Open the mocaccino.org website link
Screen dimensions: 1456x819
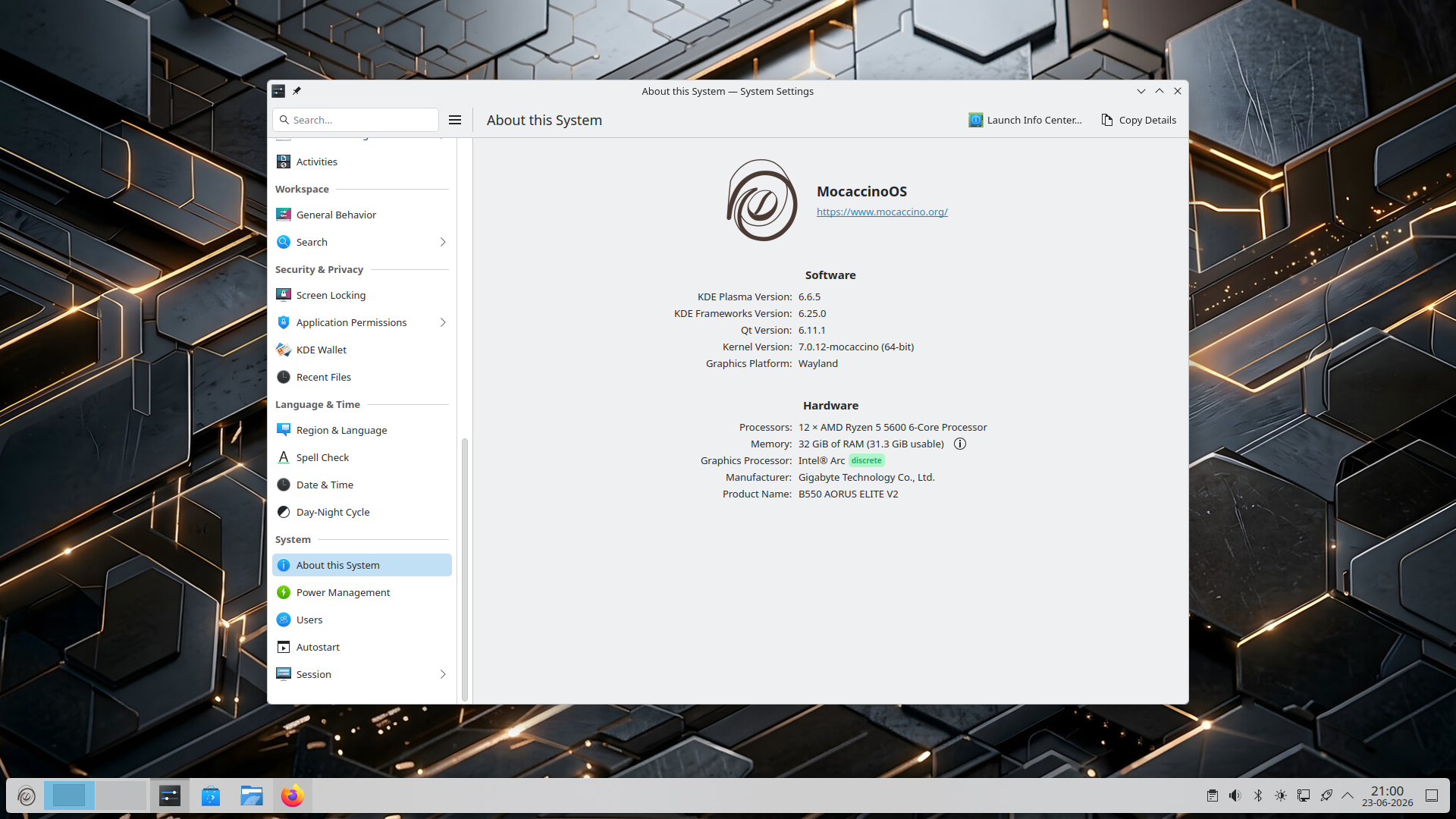882,212
